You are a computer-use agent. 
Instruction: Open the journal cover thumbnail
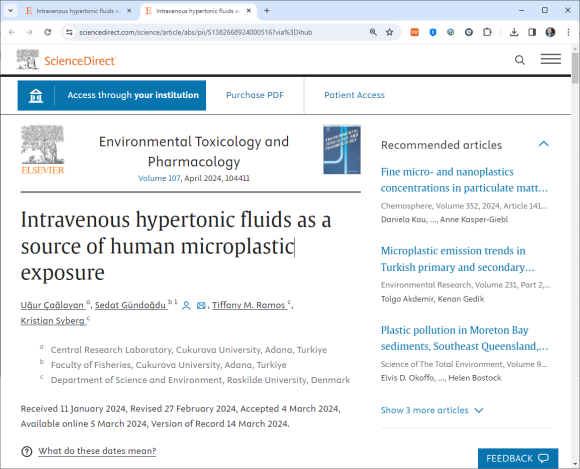pos(342,149)
